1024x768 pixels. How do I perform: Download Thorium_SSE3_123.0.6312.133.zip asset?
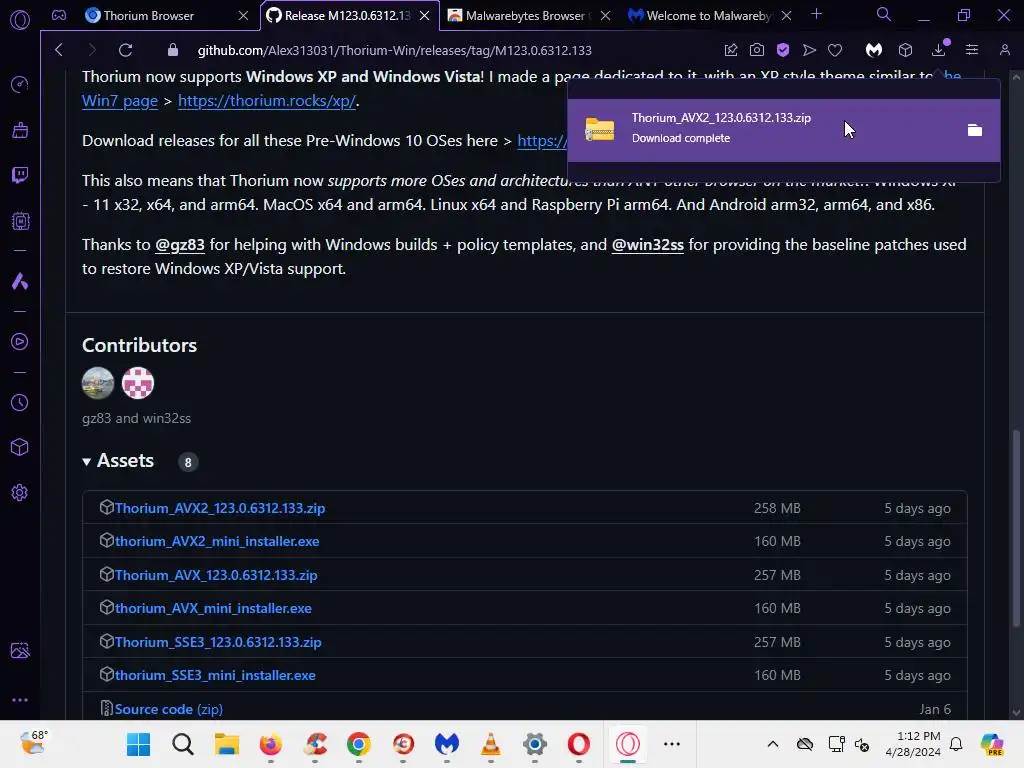coord(218,643)
